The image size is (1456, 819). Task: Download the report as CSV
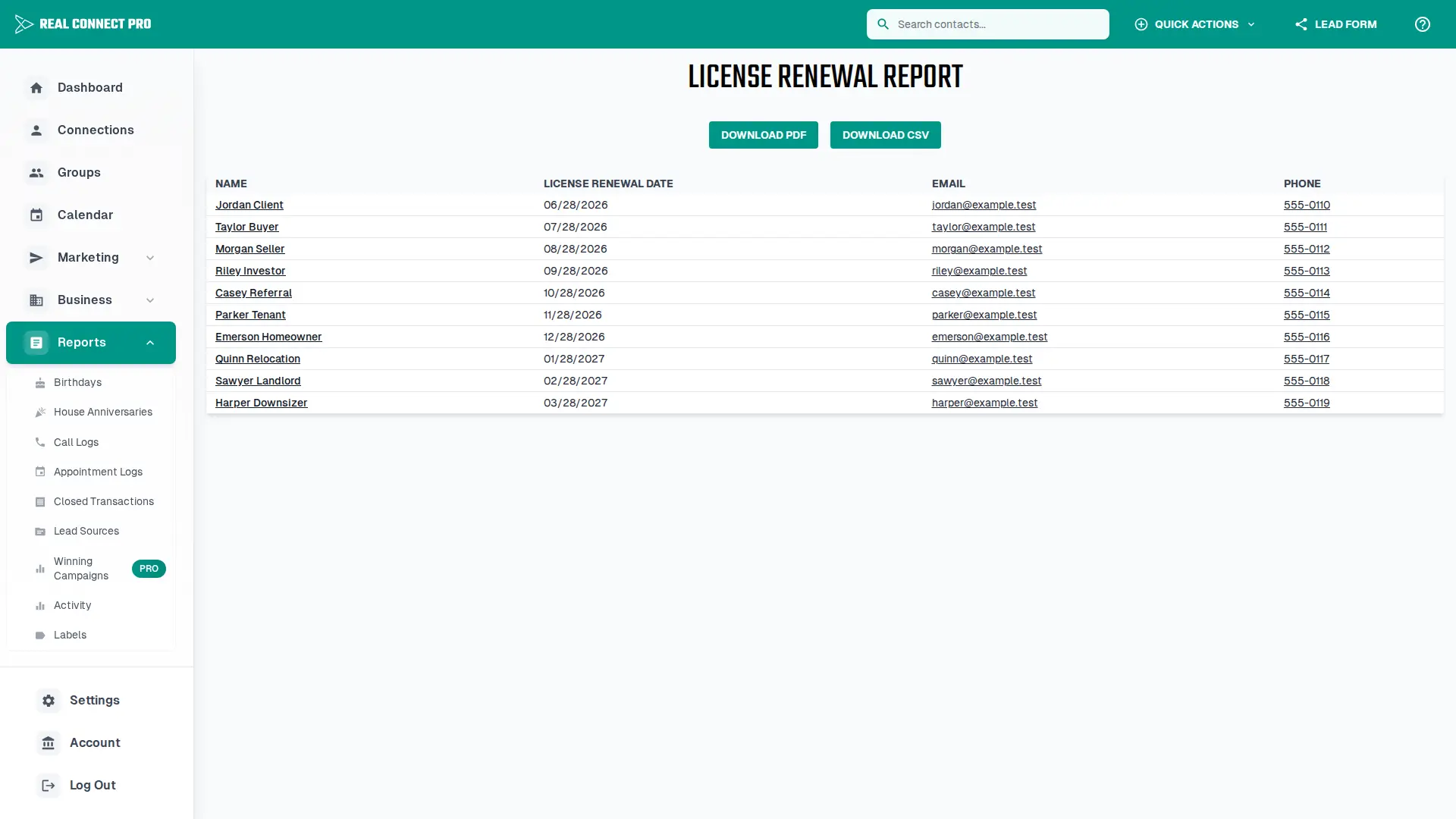click(885, 135)
